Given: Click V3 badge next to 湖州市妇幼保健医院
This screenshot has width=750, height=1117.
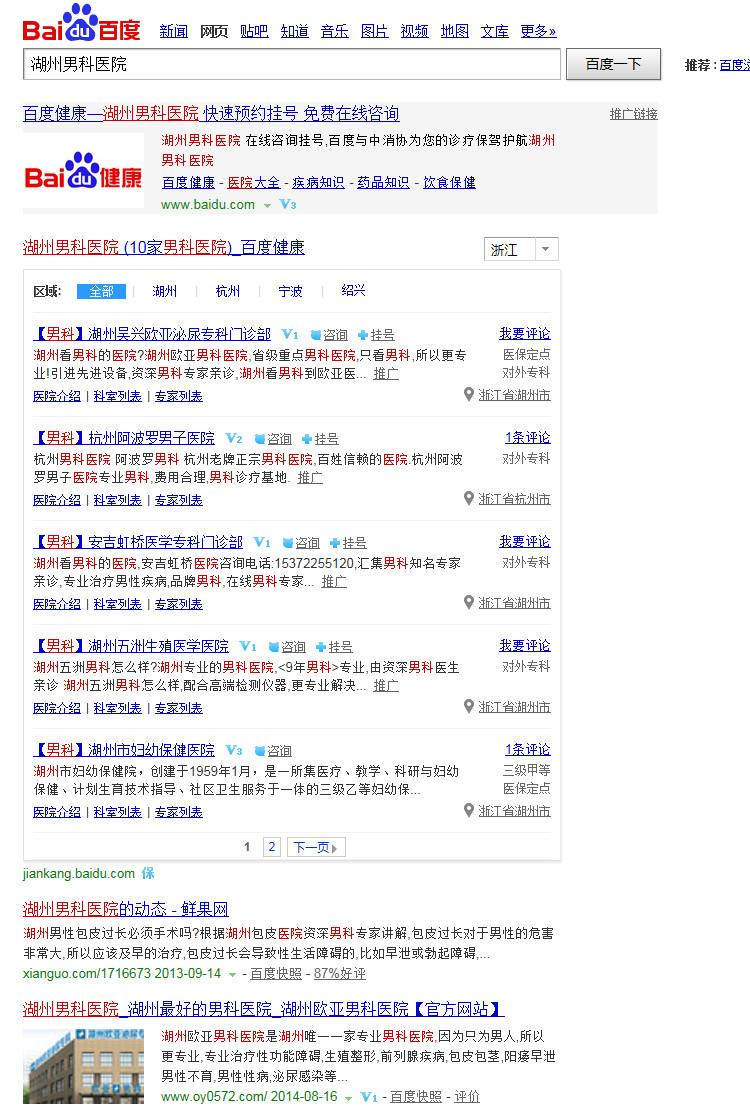Looking at the screenshot, I should pos(234,750).
